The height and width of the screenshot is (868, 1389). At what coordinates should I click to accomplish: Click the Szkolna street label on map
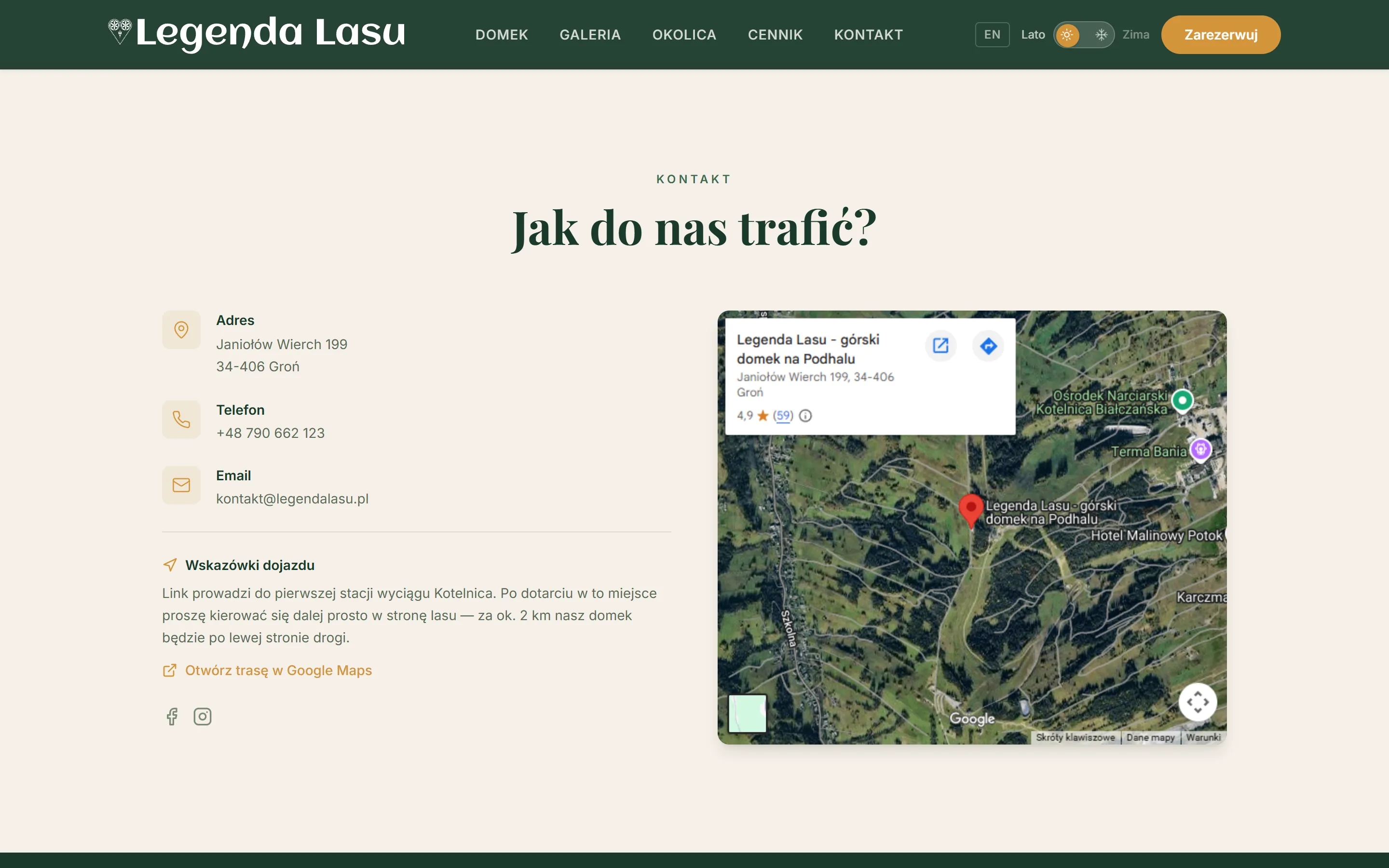pos(789,629)
